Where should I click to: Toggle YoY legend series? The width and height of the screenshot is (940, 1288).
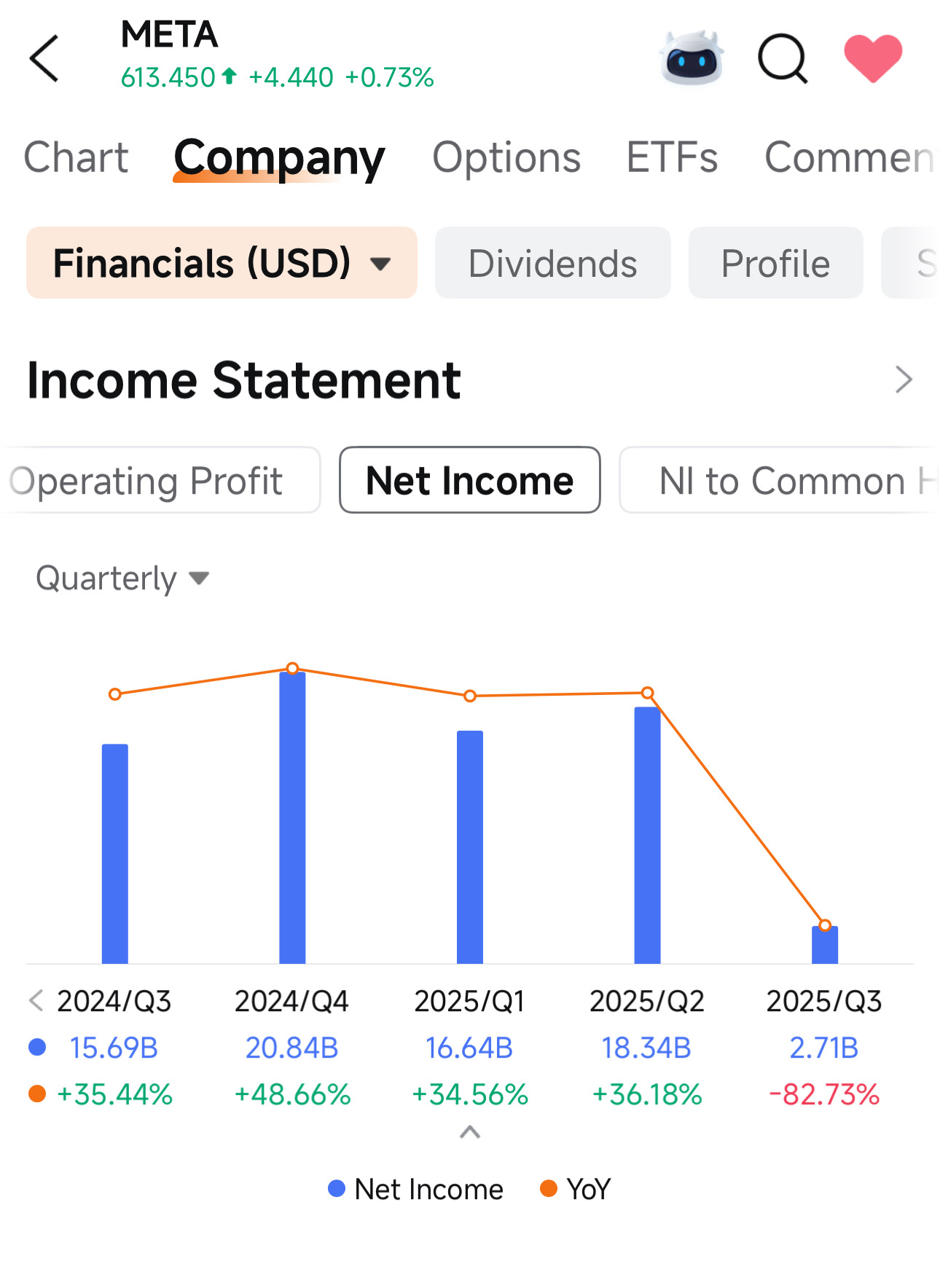coord(576,1189)
